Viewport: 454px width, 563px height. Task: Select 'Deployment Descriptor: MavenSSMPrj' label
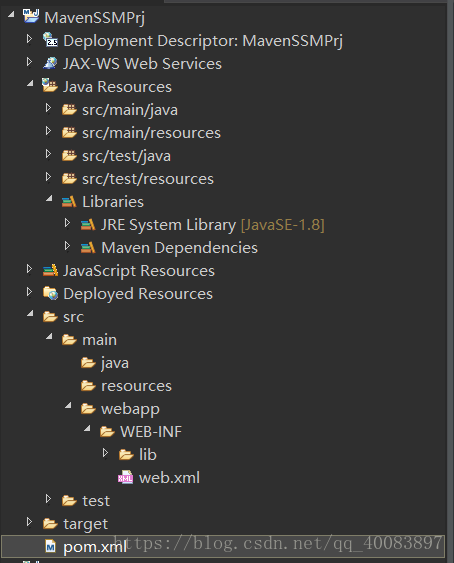(x=203, y=41)
